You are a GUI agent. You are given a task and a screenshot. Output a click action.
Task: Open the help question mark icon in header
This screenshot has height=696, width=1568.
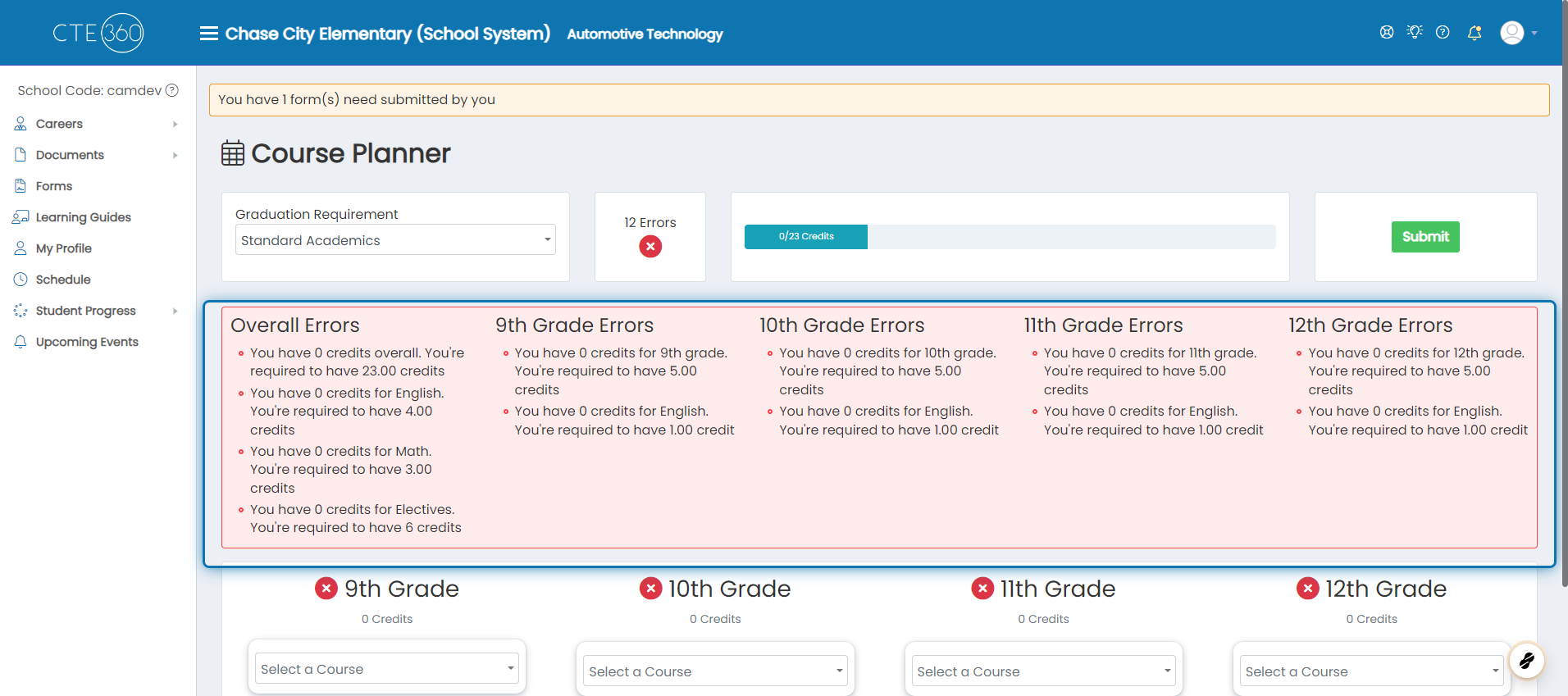(1443, 32)
